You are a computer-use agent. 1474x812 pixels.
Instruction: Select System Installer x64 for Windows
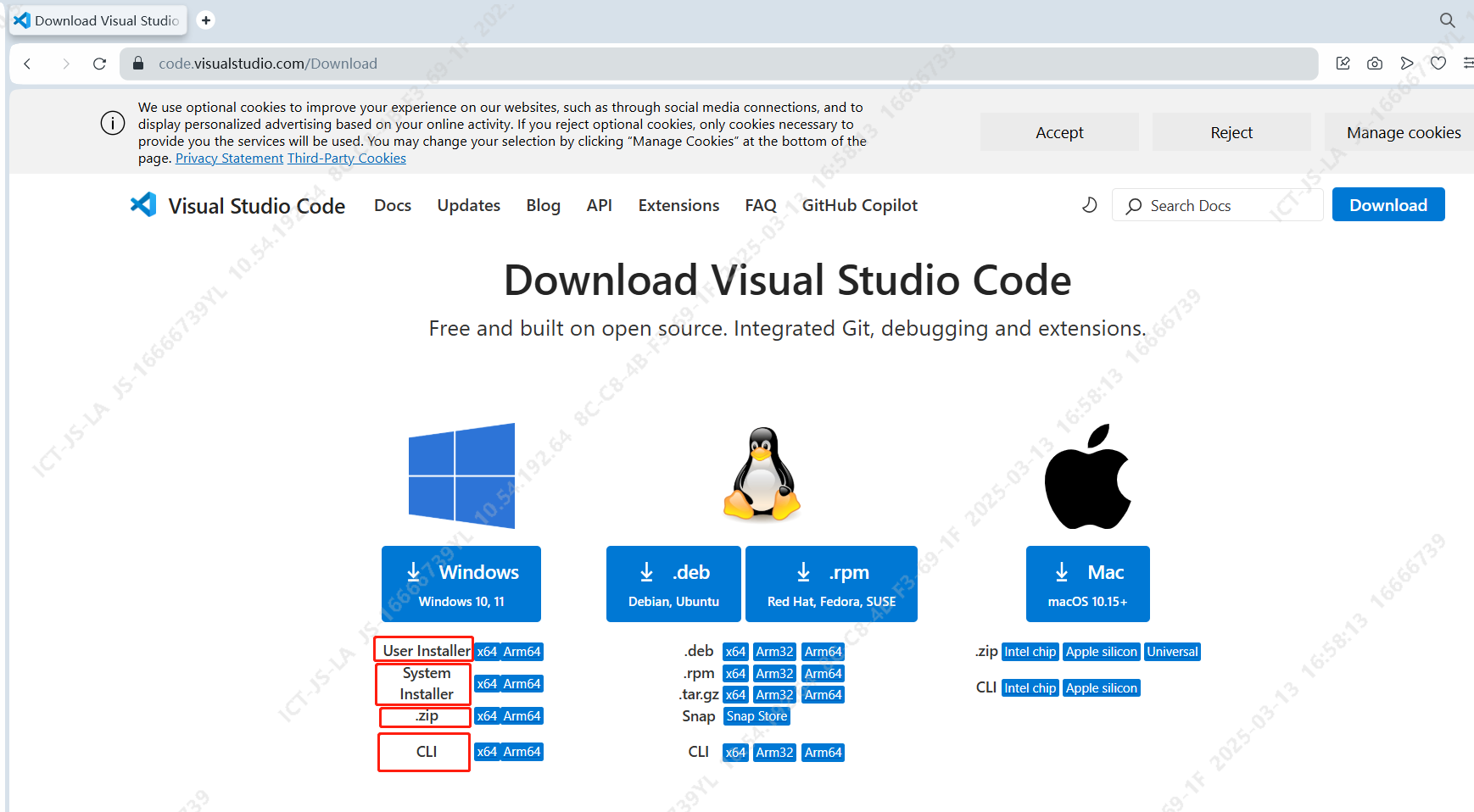487,684
